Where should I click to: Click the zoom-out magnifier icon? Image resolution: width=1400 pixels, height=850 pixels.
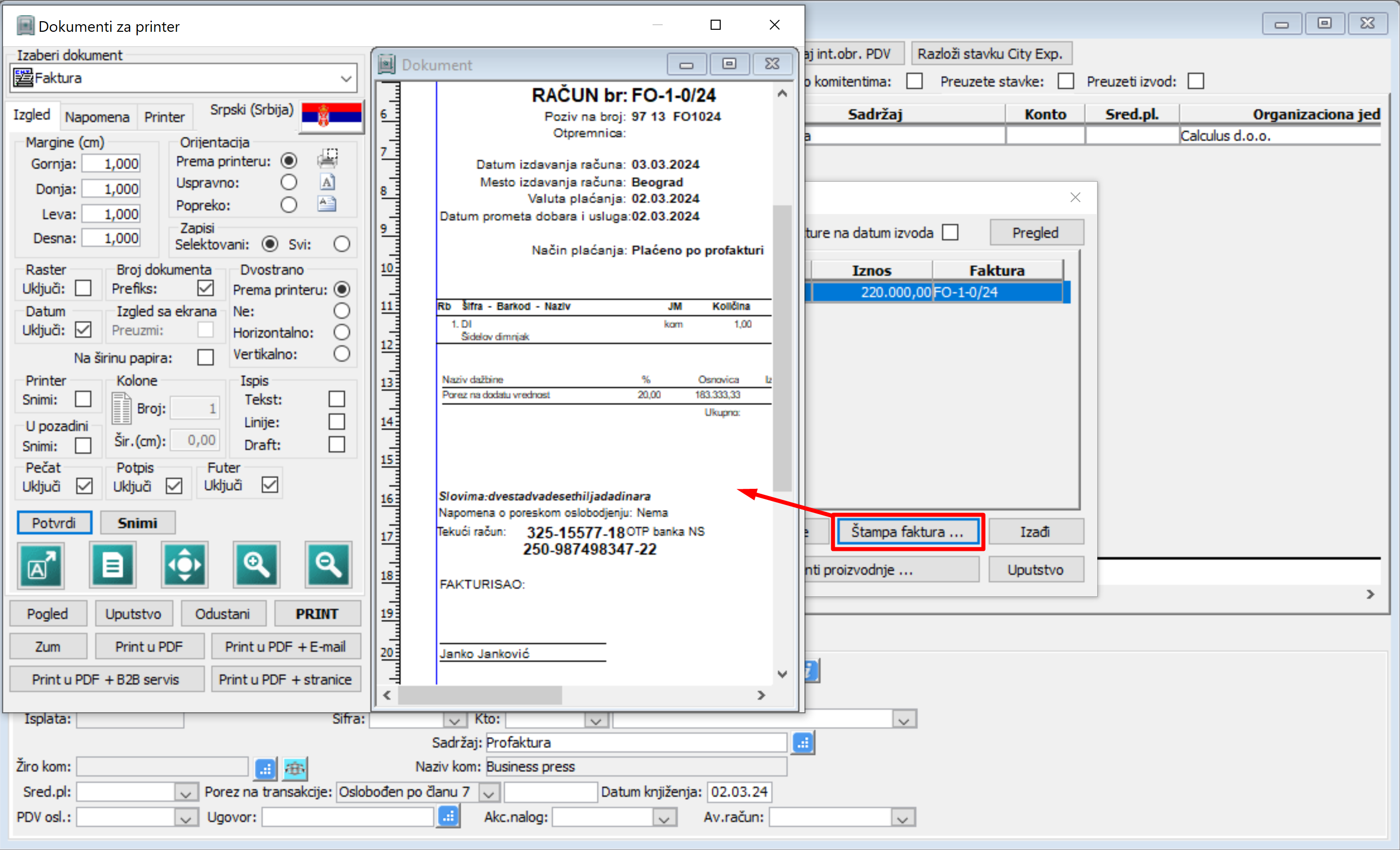329,565
